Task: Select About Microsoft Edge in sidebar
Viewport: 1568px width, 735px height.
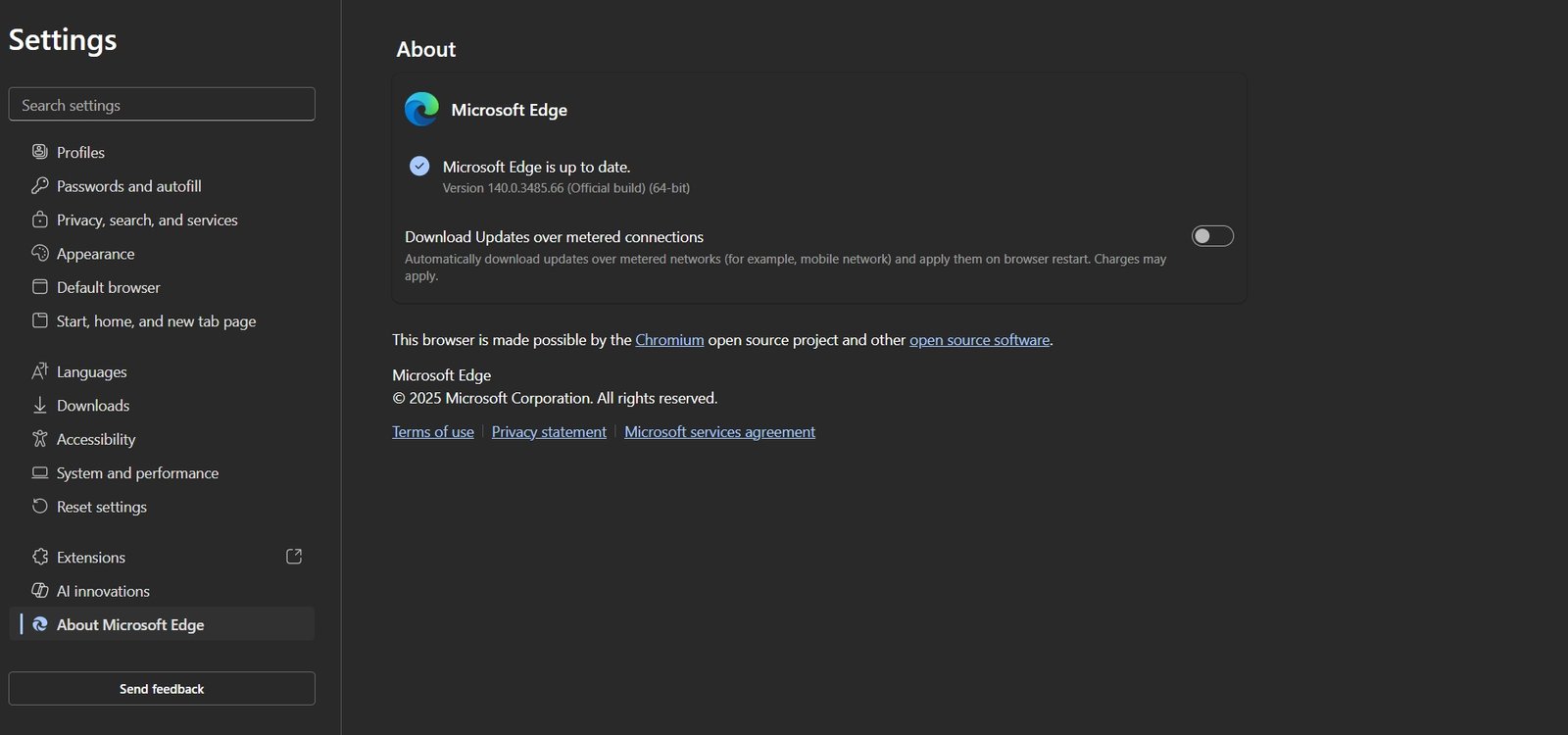Action: pos(162,624)
